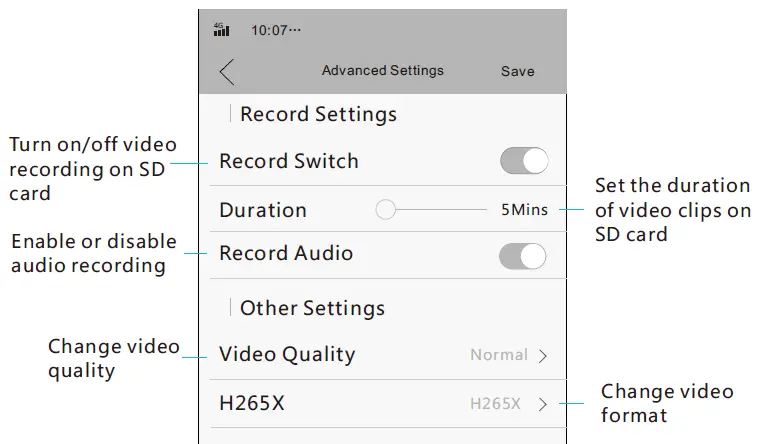The image size is (757, 444).
Task: Click the Record Switch label
Action: click(288, 161)
